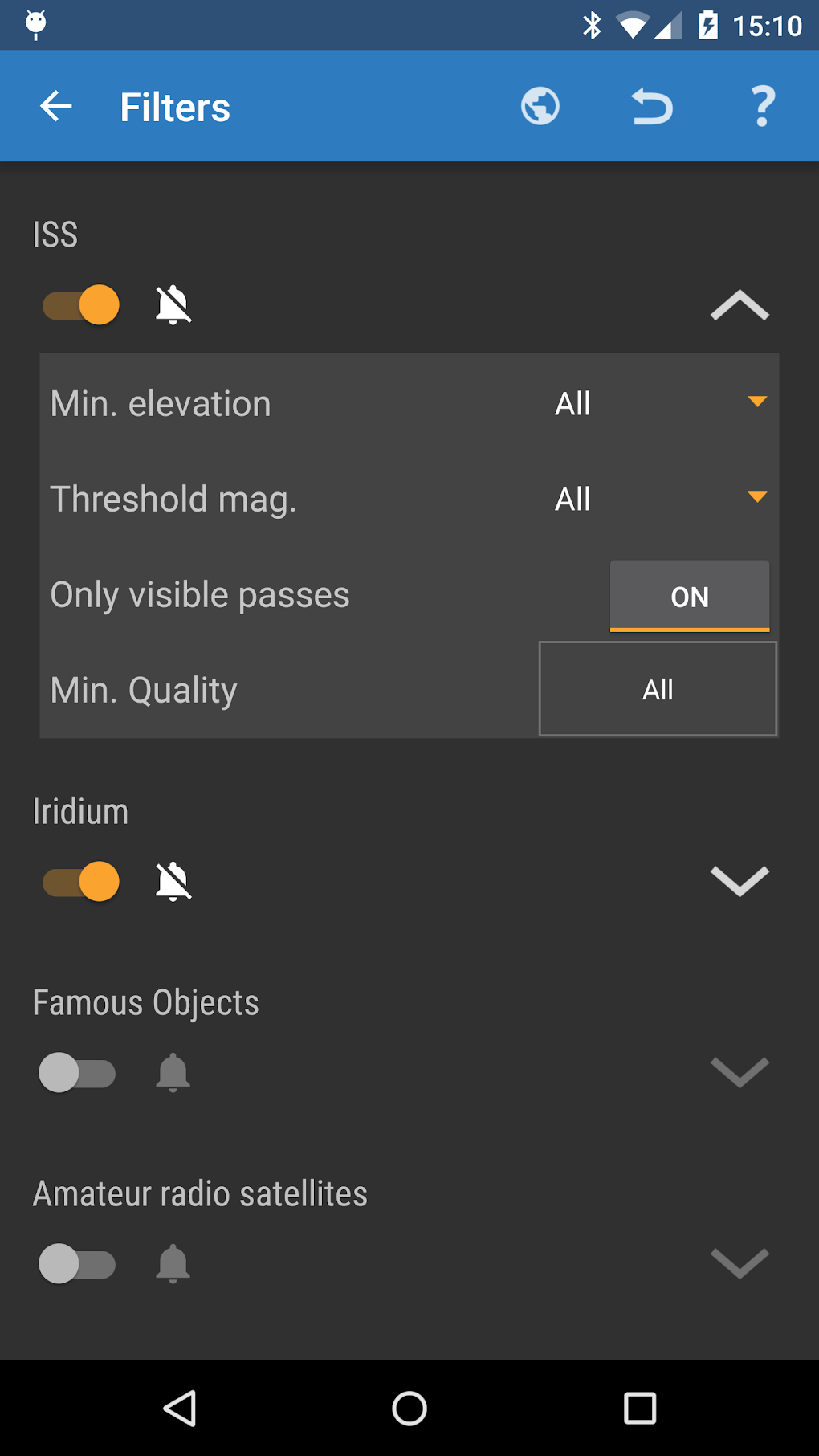819x1456 pixels.
Task: Enable the Famous Objects toggle
Action: click(77, 1072)
